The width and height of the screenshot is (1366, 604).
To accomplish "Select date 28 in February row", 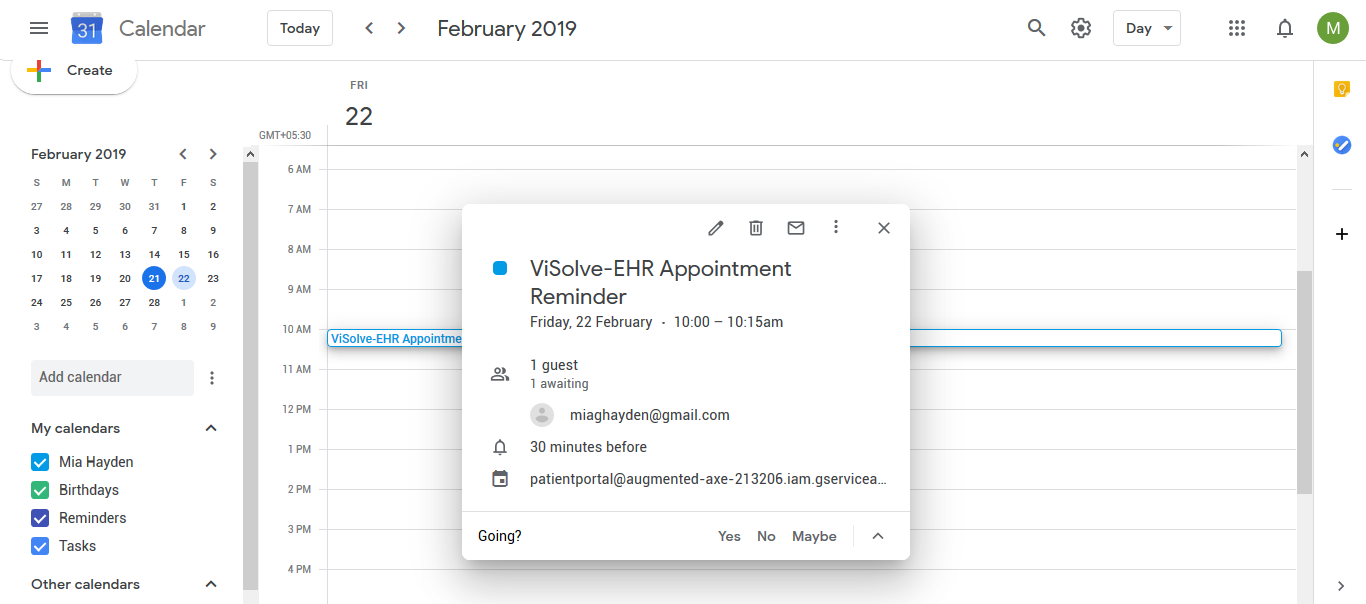I will click(154, 302).
